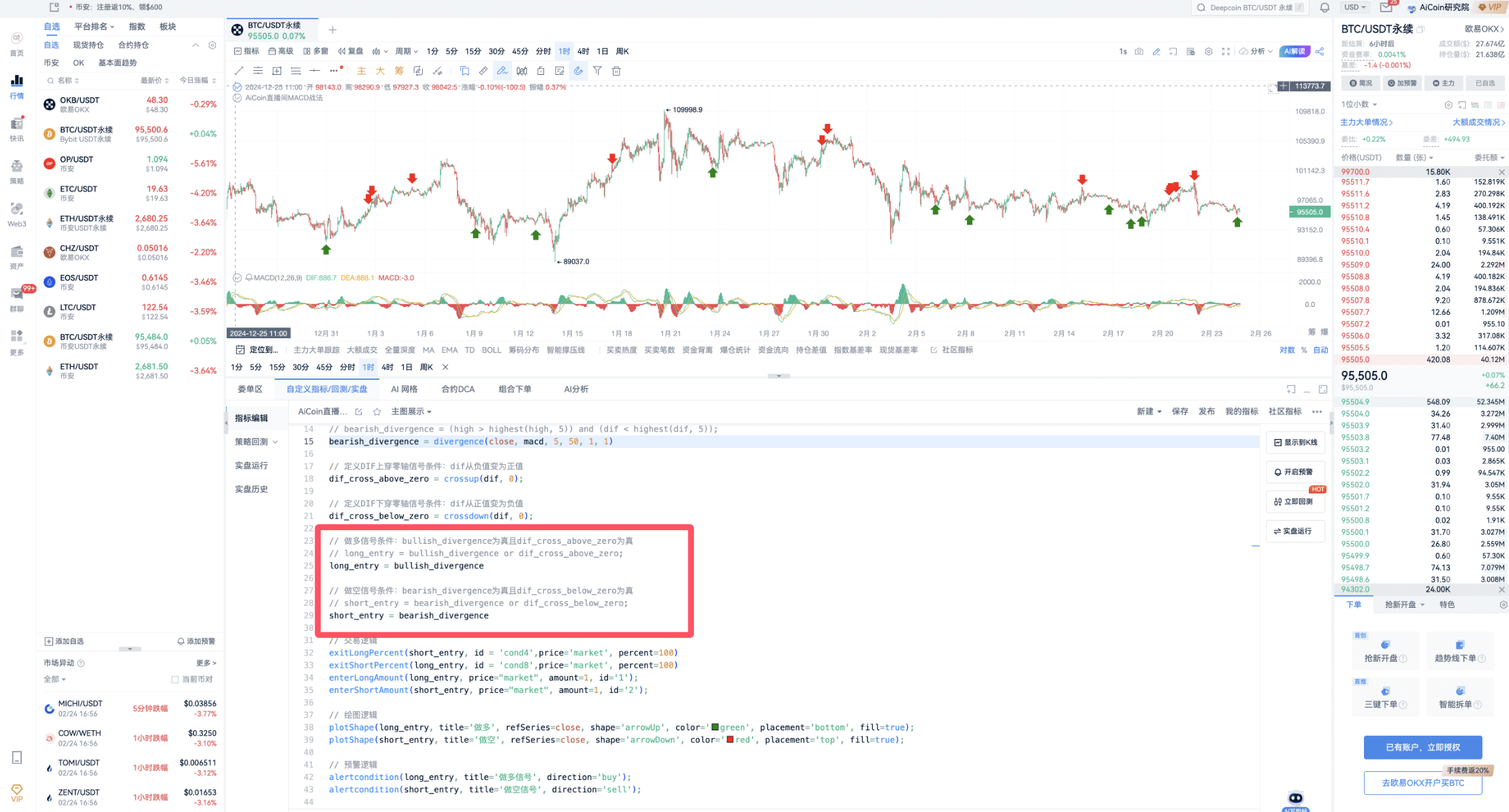
Task: Open 主力大单情况 link
Action: [1366, 123]
